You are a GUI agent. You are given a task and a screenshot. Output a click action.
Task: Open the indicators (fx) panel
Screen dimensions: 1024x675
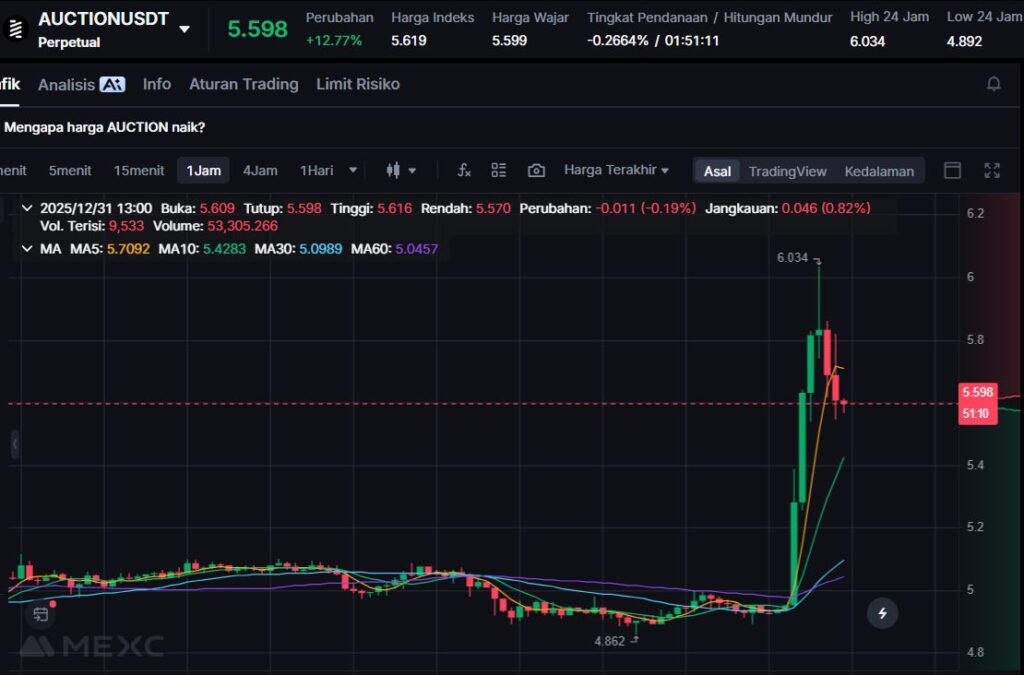[x=464, y=171]
